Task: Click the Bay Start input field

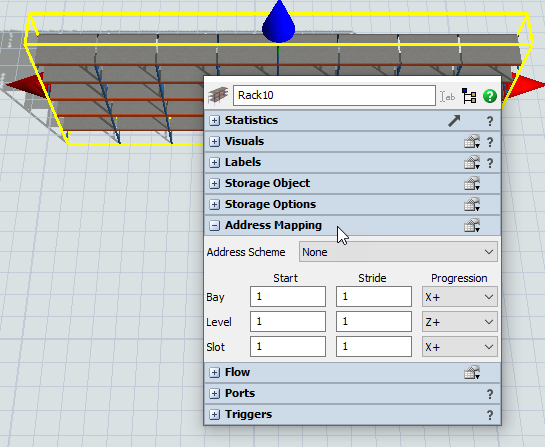Action: (x=288, y=296)
